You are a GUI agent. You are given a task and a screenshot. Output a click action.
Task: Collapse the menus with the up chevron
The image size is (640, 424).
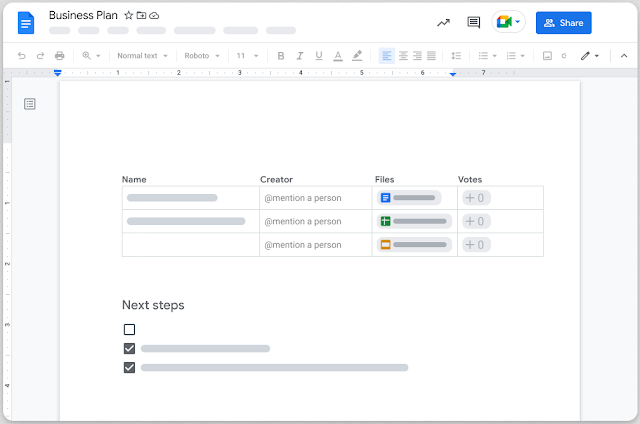pos(624,55)
